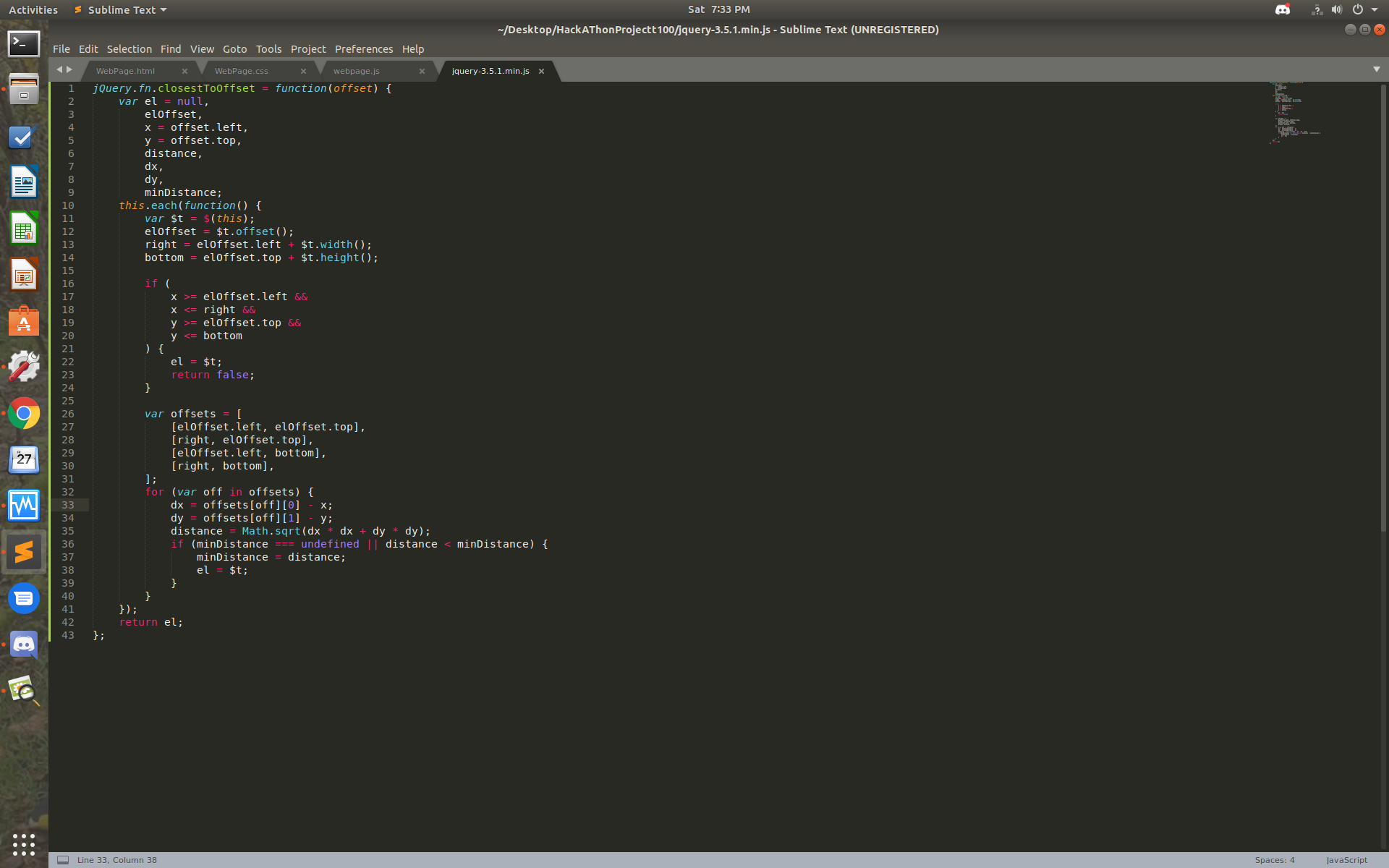Expand the open tabs dropdown arrow
The width and height of the screenshot is (1389, 868).
coord(1376,69)
